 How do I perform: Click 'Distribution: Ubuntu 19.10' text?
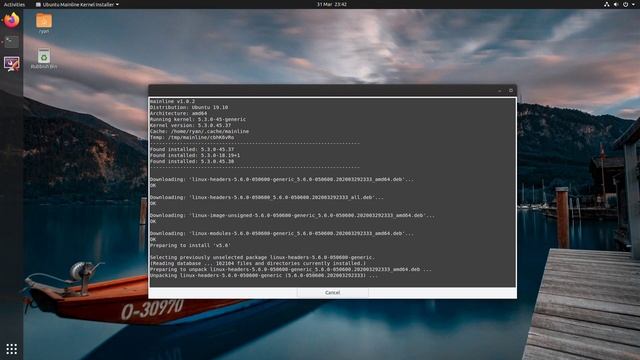tap(189, 107)
